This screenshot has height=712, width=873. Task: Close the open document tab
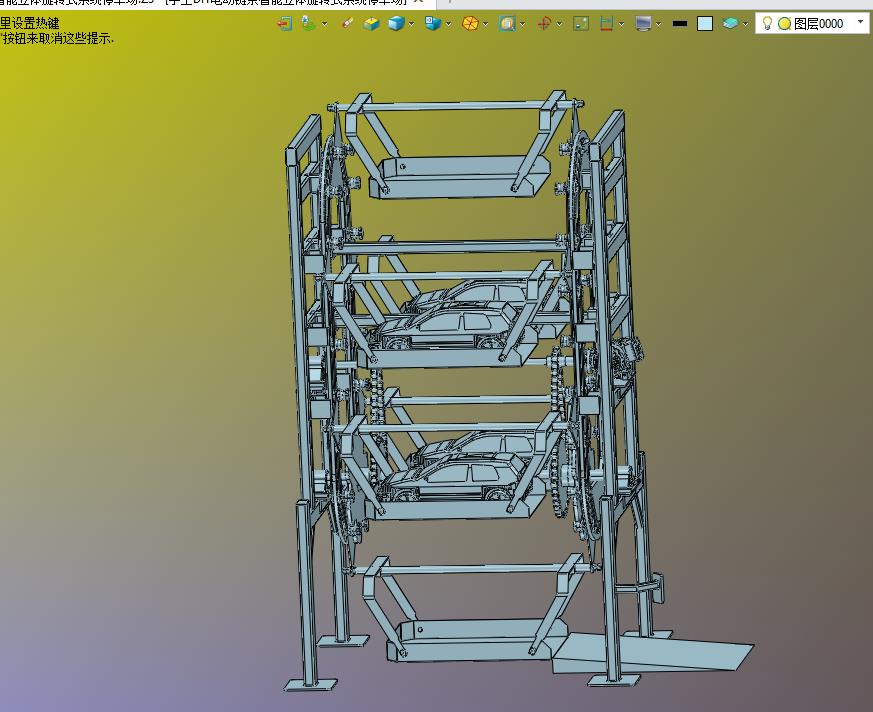(419, 2)
